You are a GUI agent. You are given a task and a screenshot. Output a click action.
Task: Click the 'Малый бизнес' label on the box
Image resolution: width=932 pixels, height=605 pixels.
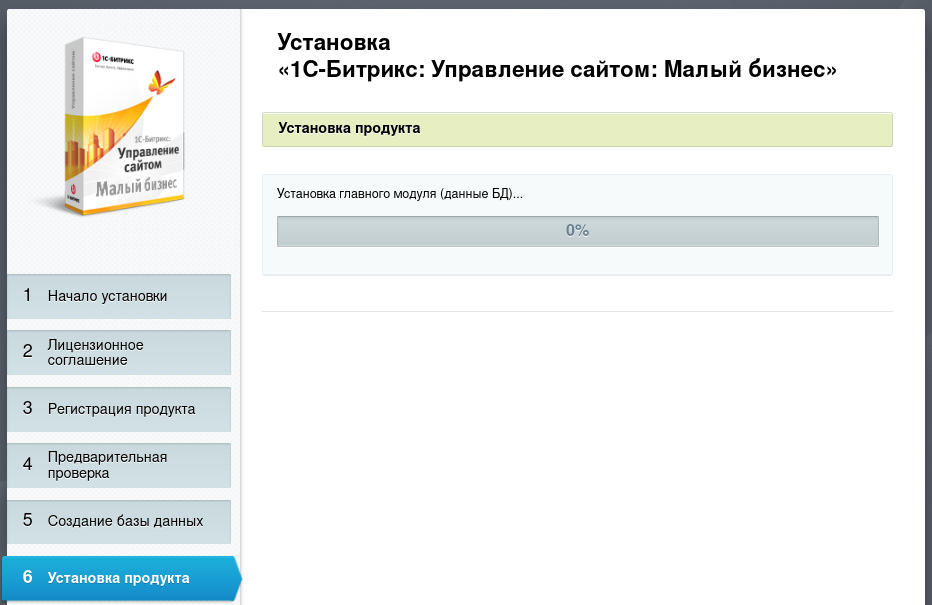point(136,187)
